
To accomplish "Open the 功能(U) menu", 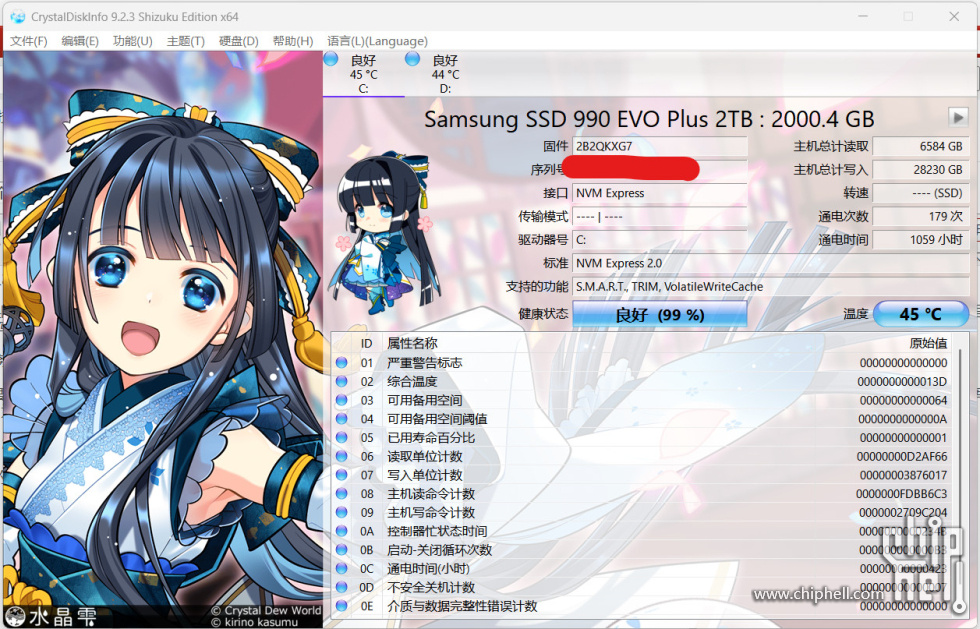I will click(x=132, y=41).
